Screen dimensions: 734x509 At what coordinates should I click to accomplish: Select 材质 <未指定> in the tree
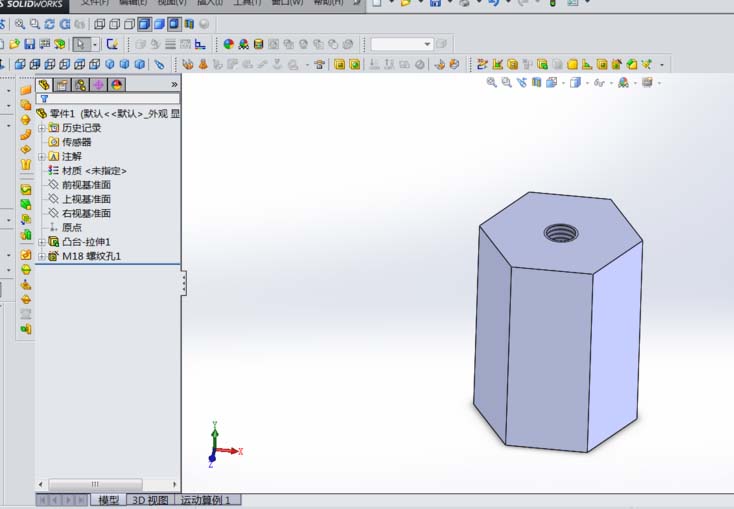[x=93, y=171]
